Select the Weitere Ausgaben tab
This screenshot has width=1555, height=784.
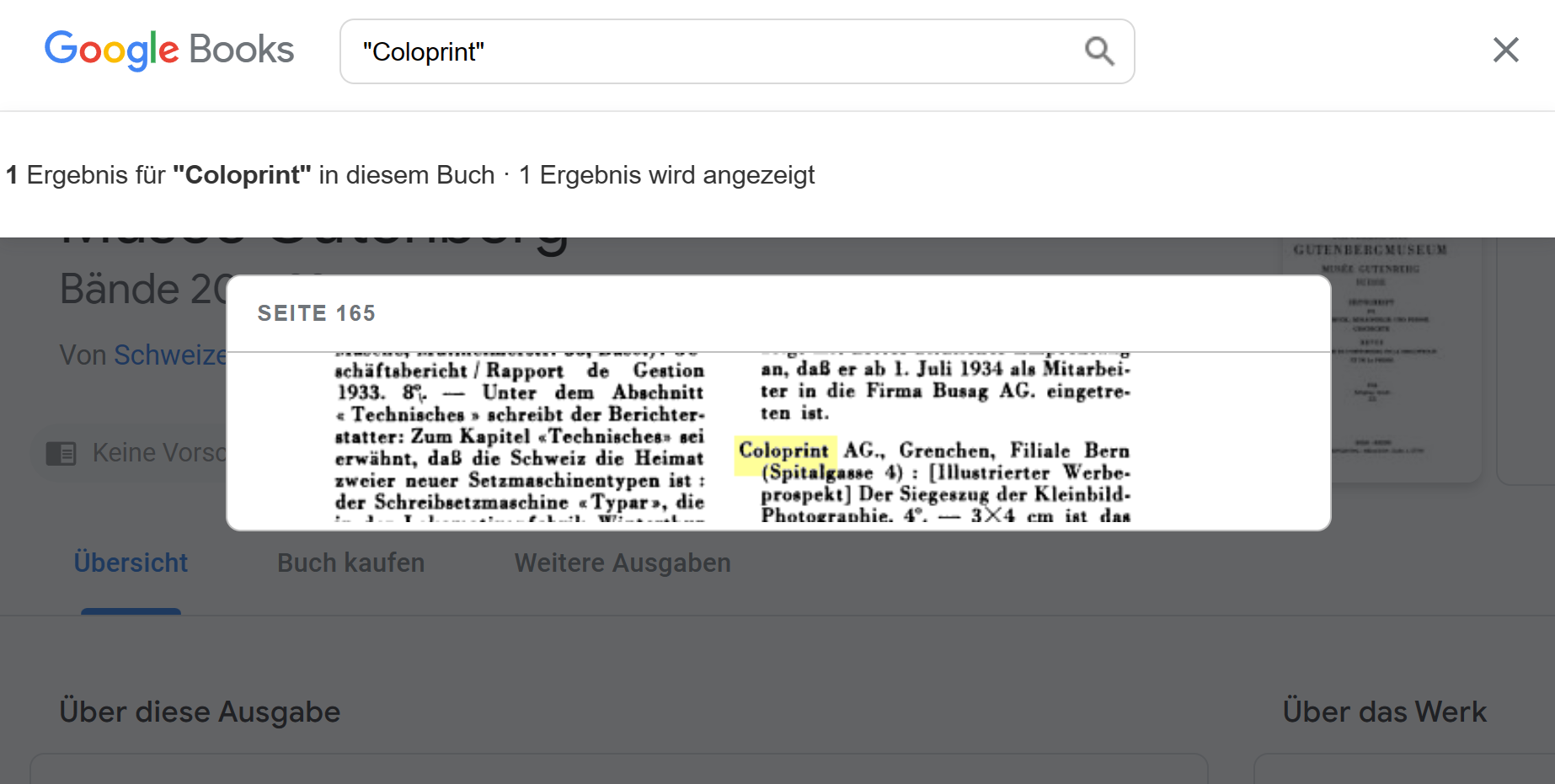tap(623, 563)
